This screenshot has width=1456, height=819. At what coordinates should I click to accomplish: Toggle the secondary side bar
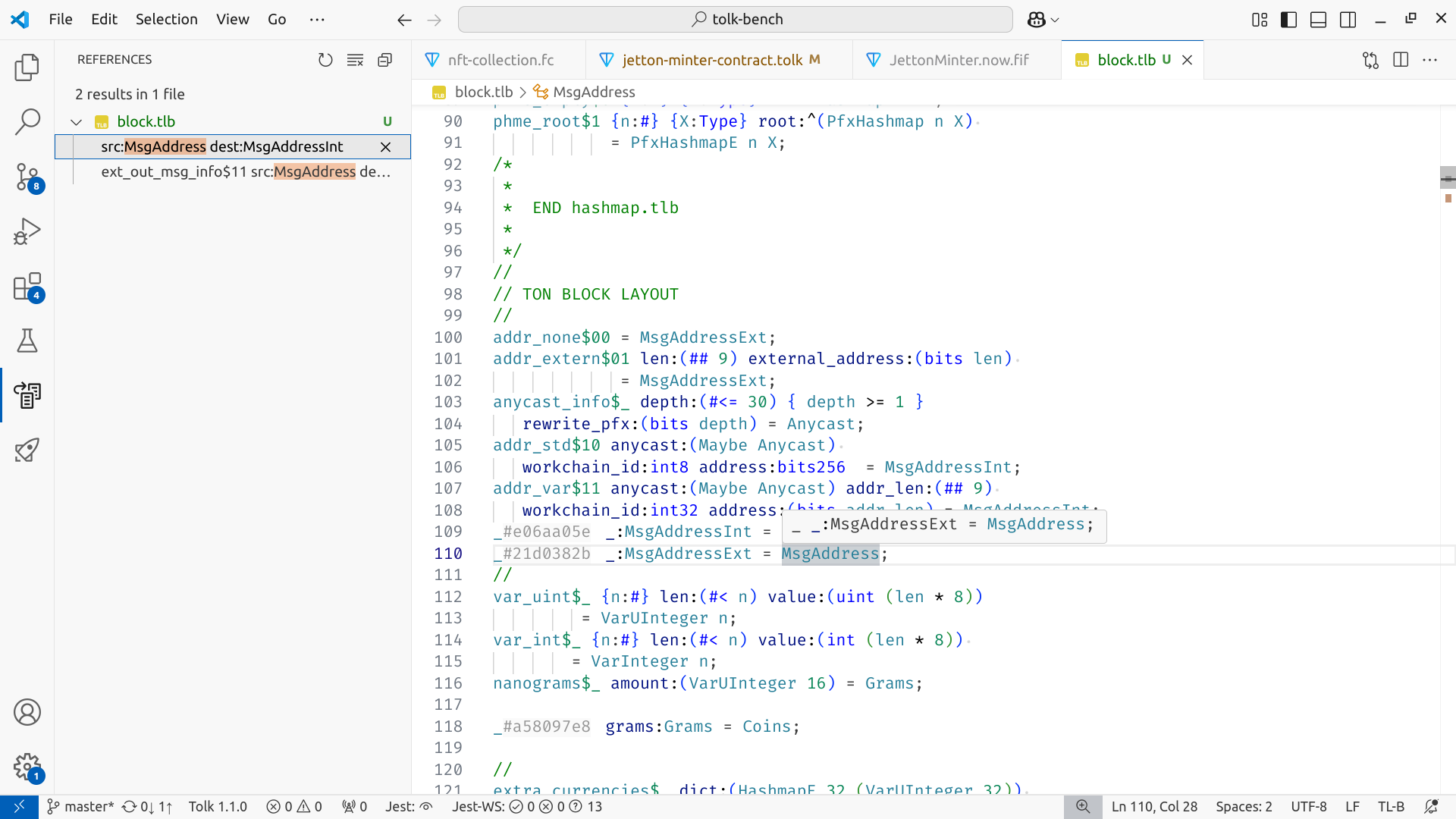pos(1348,20)
